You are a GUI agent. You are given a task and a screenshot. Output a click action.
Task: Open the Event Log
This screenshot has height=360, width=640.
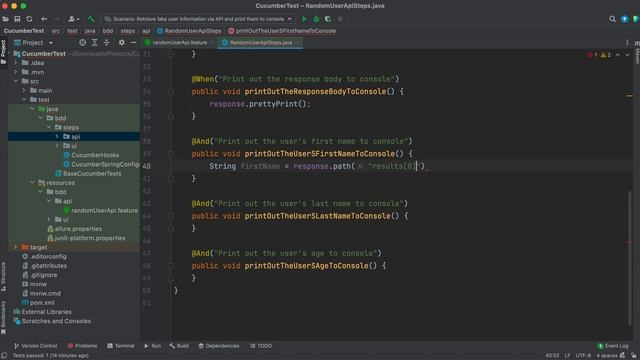613,346
